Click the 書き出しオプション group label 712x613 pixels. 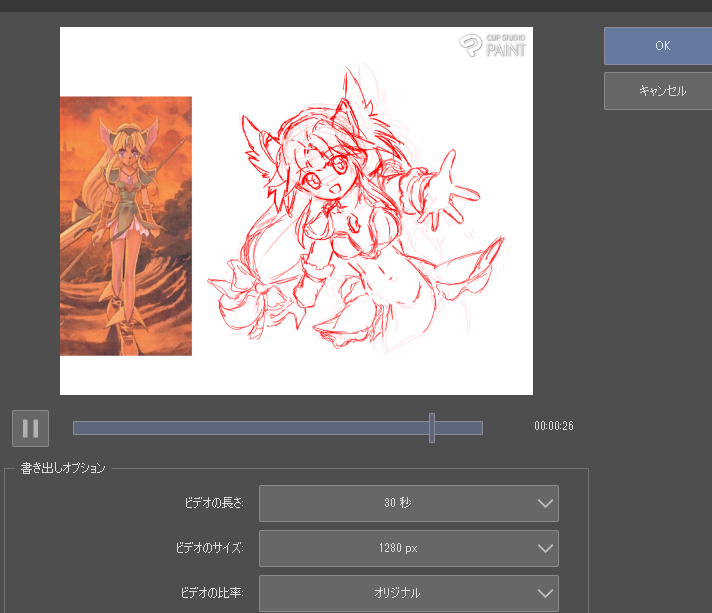click(63, 468)
